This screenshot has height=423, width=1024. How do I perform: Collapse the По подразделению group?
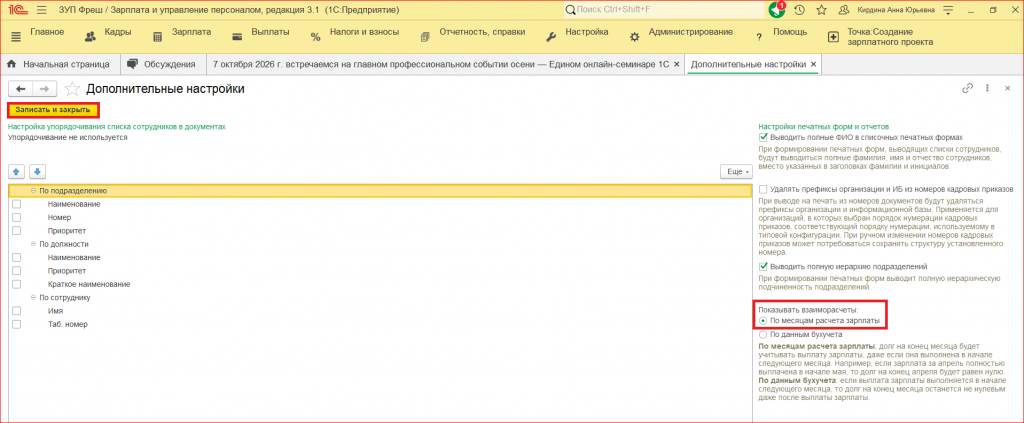(33, 191)
